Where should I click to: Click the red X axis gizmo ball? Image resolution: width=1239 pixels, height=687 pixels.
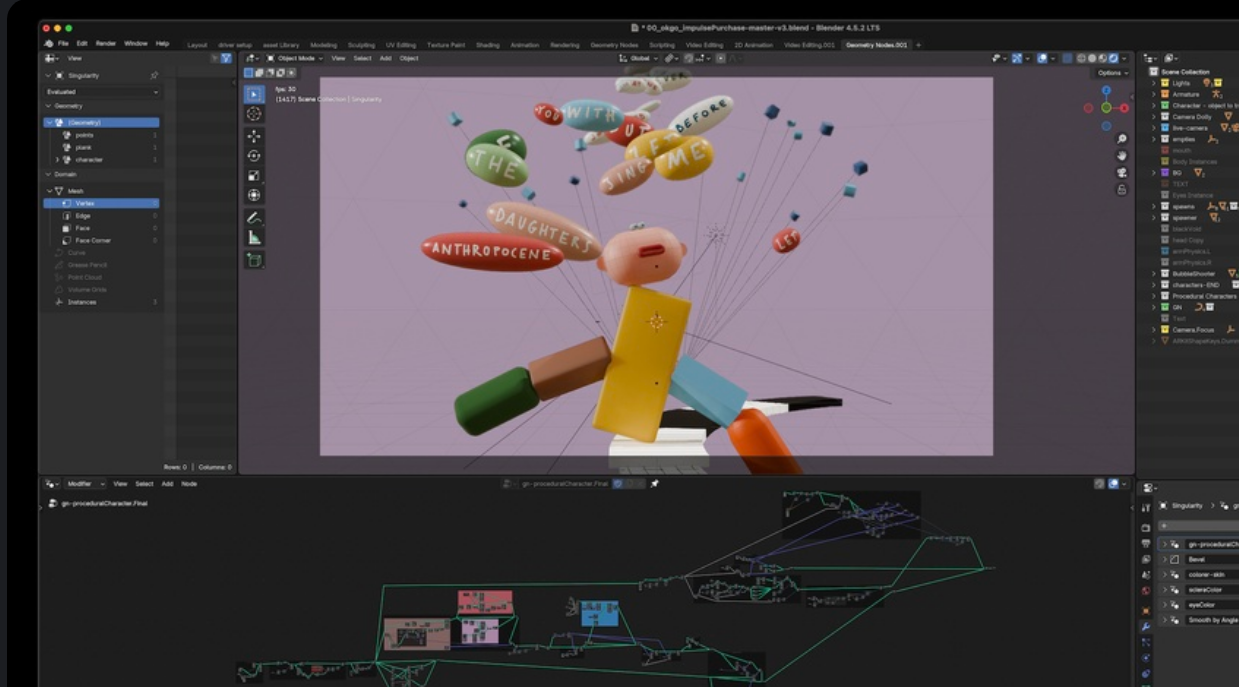point(1124,108)
